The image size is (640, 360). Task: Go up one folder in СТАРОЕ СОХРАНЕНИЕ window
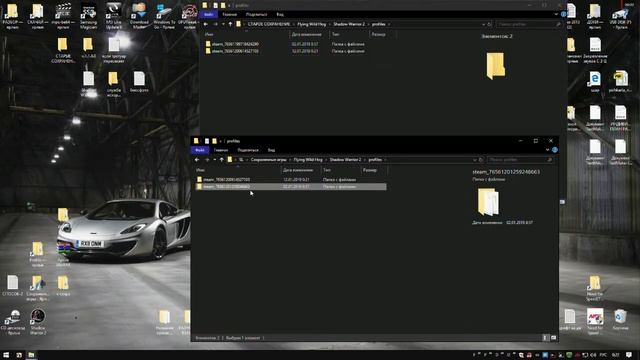pyautogui.click(x=230, y=24)
